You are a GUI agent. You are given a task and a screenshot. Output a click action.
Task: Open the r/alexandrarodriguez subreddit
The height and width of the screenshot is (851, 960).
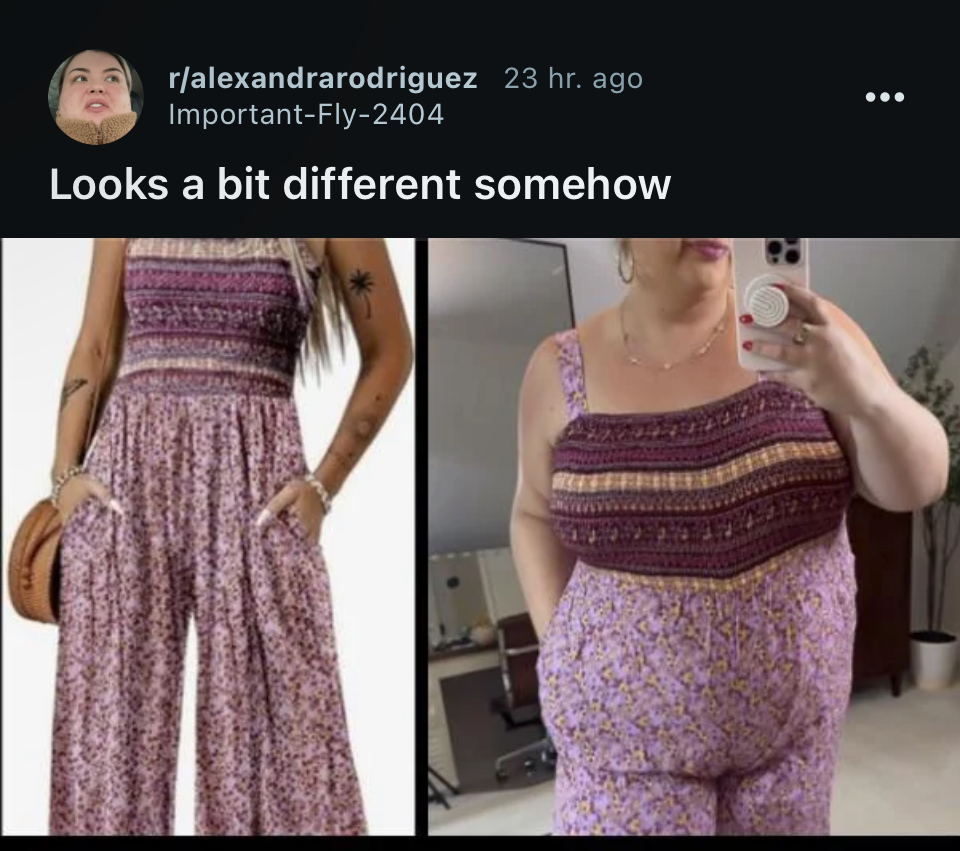[323, 78]
